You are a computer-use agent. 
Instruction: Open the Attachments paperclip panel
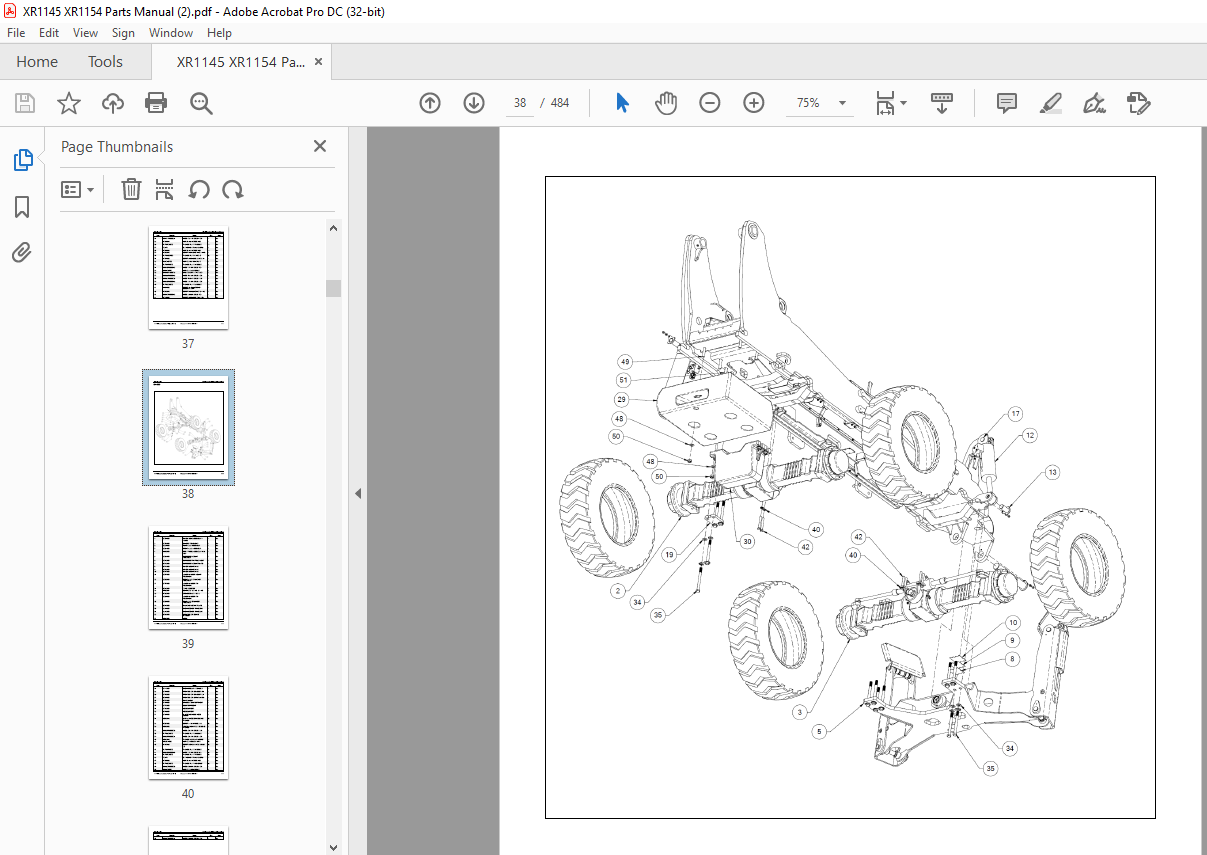22,253
